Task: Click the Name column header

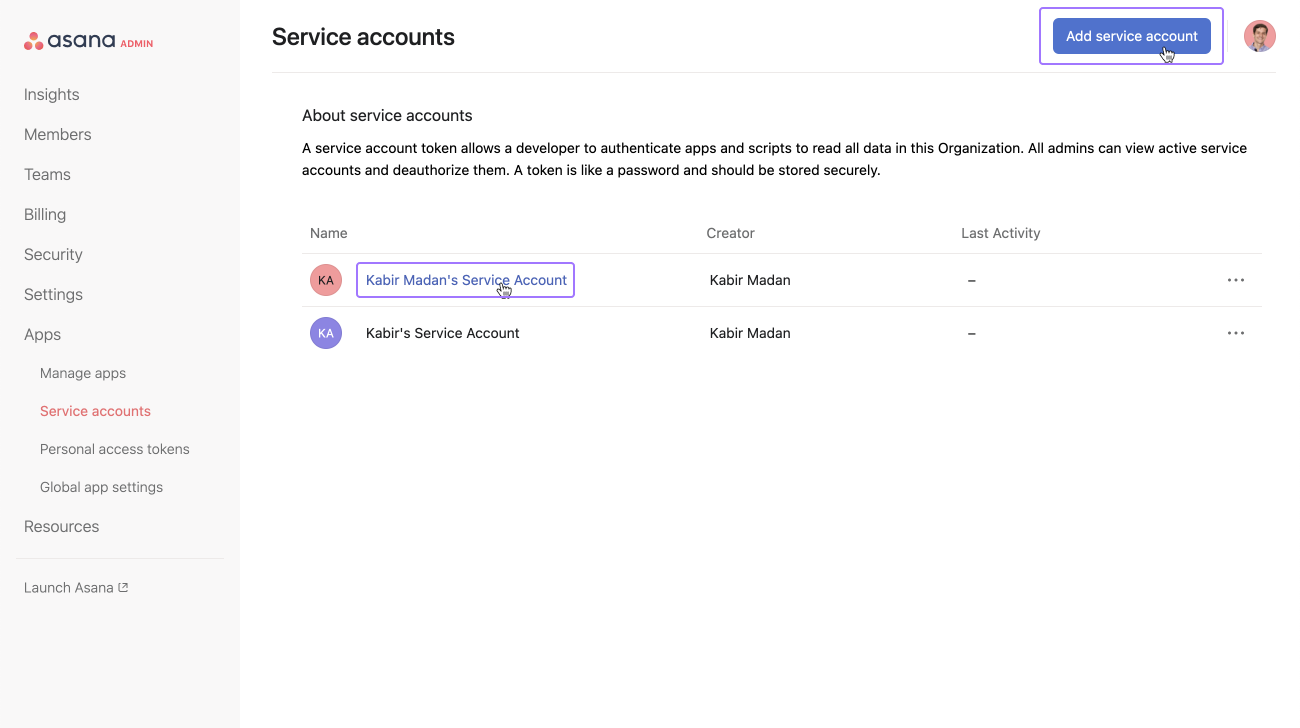Action: pyautogui.click(x=329, y=233)
